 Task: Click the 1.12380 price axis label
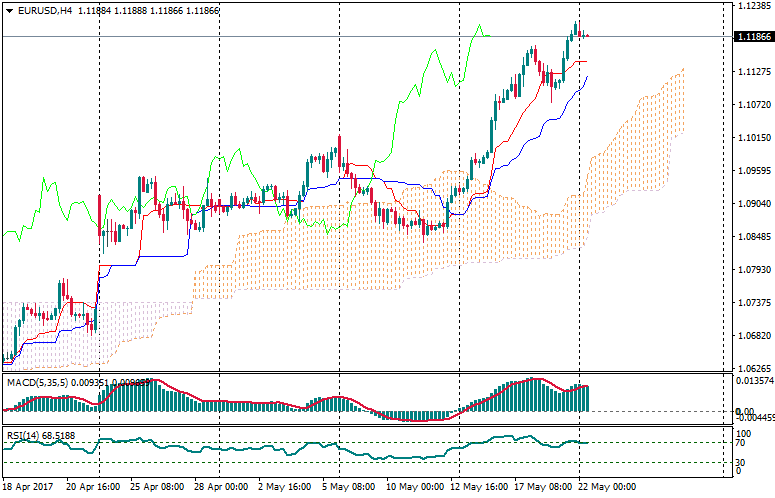[x=752, y=6]
